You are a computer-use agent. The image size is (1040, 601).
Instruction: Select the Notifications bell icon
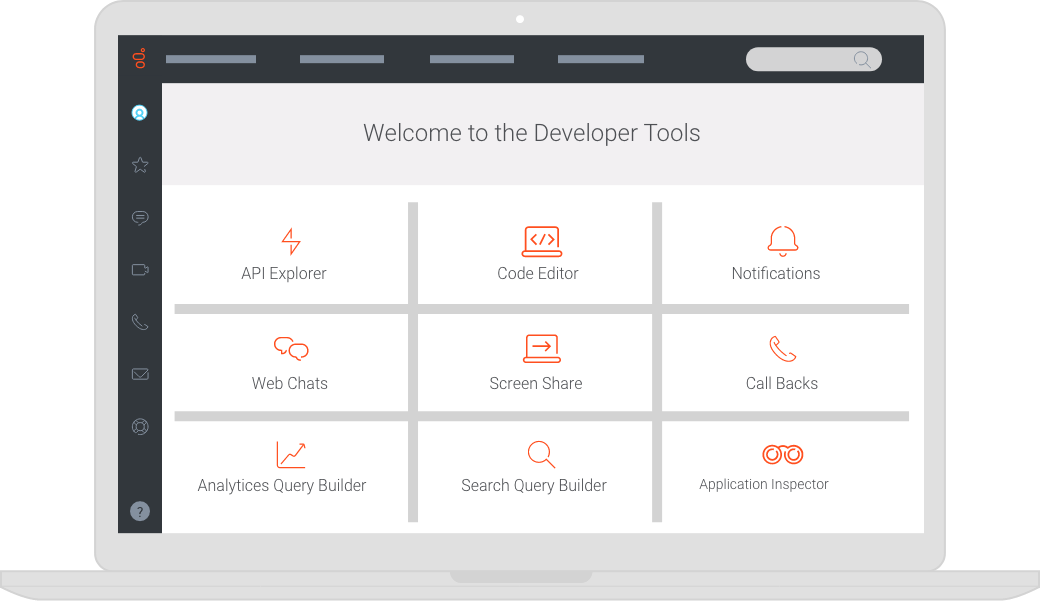point(783,241)
